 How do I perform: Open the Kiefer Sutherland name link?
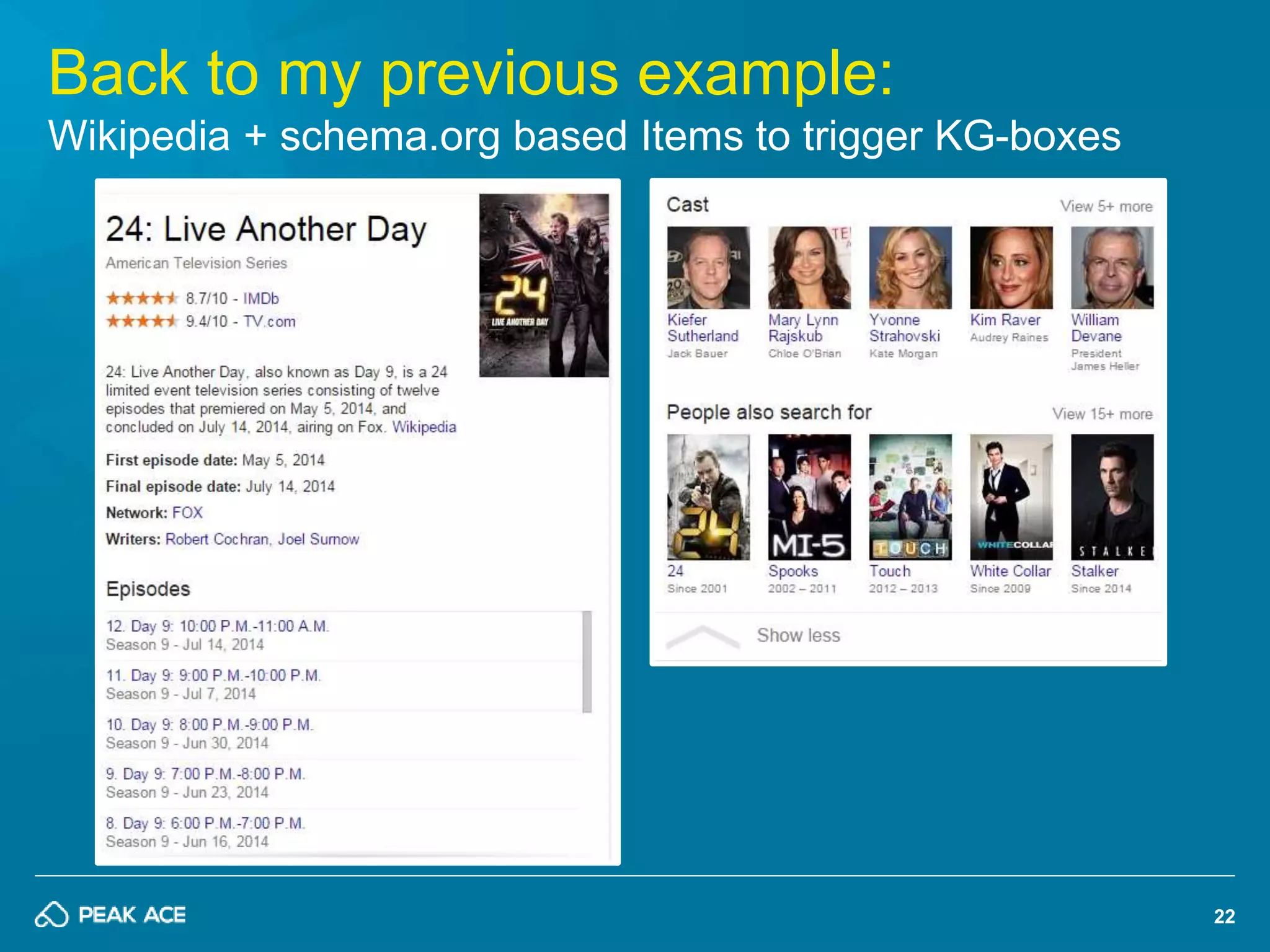(703, 328)
